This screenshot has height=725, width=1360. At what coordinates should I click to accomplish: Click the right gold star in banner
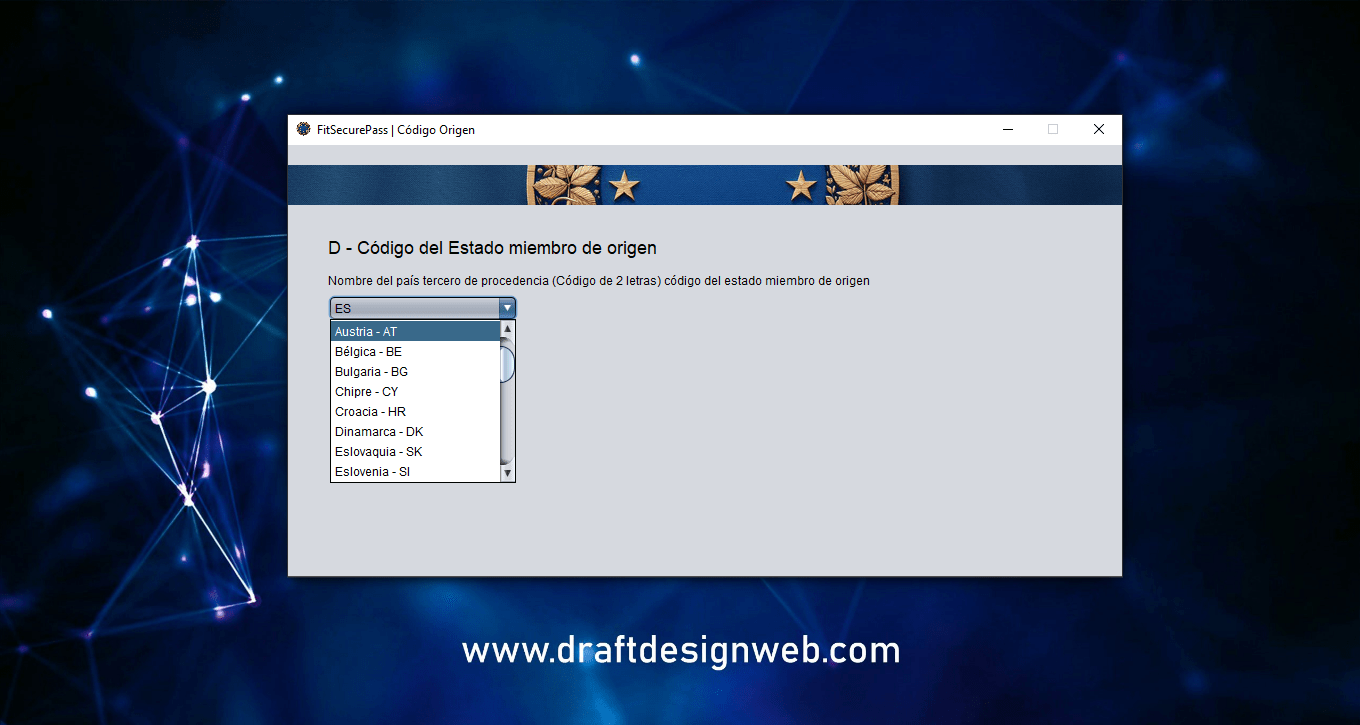(800, 185)
